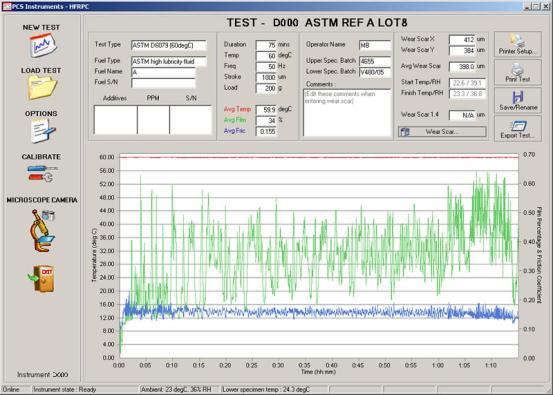The width and height of the screenshot is (553, 395).
Task: Click the Fuel Name input field
Action: click(x=163, y=72)
